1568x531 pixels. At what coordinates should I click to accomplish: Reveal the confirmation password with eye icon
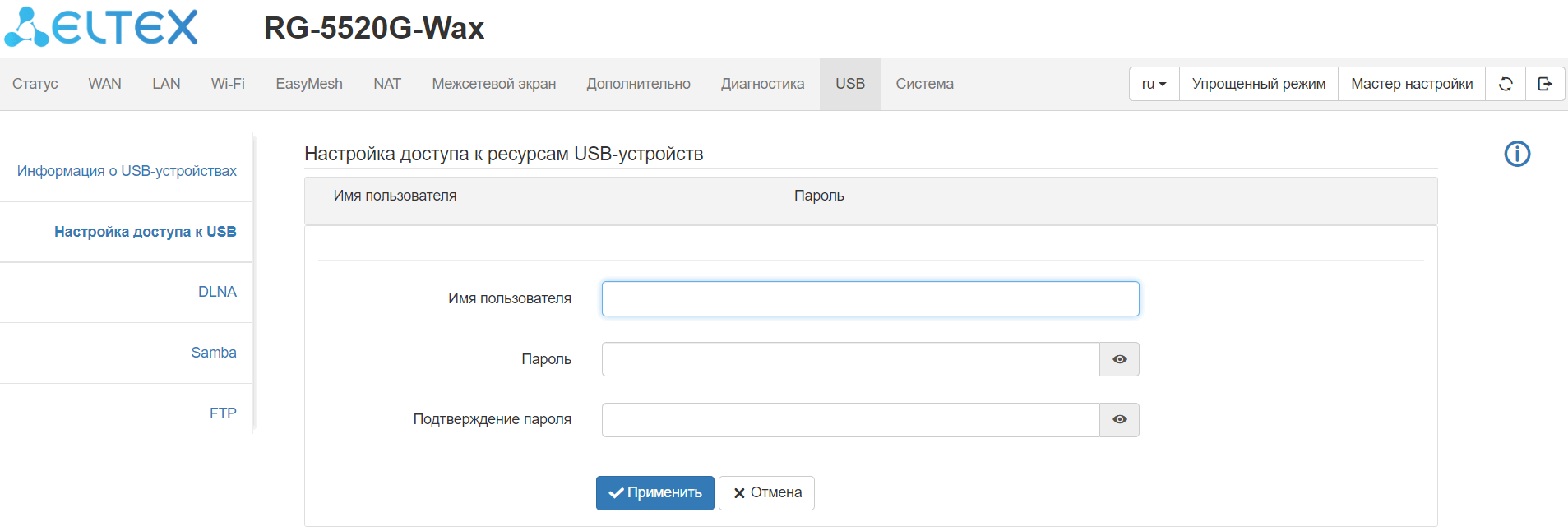click(x=1119, y=419)
